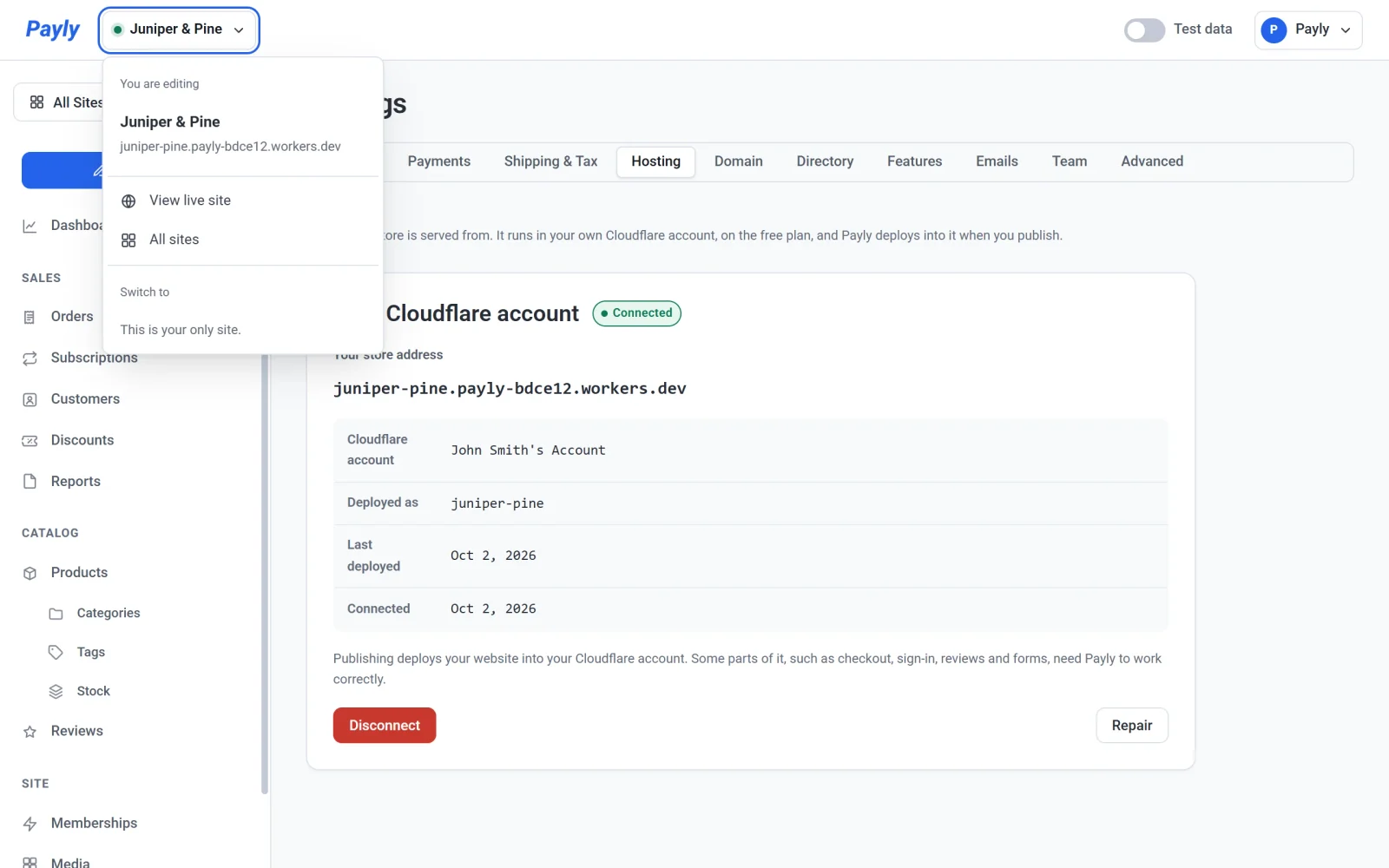The height and width of the screenshot is (868, 1389).
Task: Open the Features tab
Action: click(914, 161)
